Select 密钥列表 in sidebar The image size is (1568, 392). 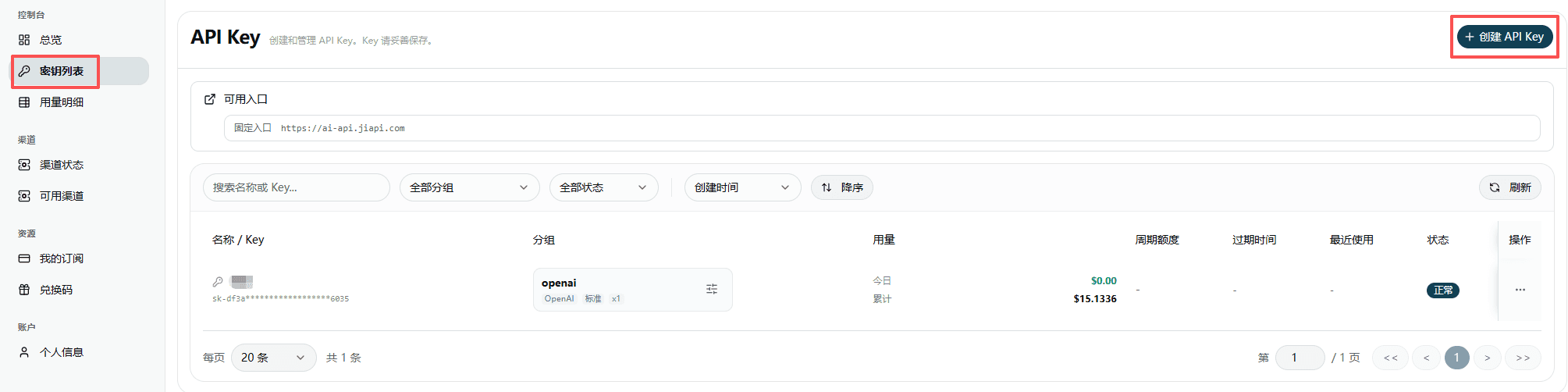79,71
